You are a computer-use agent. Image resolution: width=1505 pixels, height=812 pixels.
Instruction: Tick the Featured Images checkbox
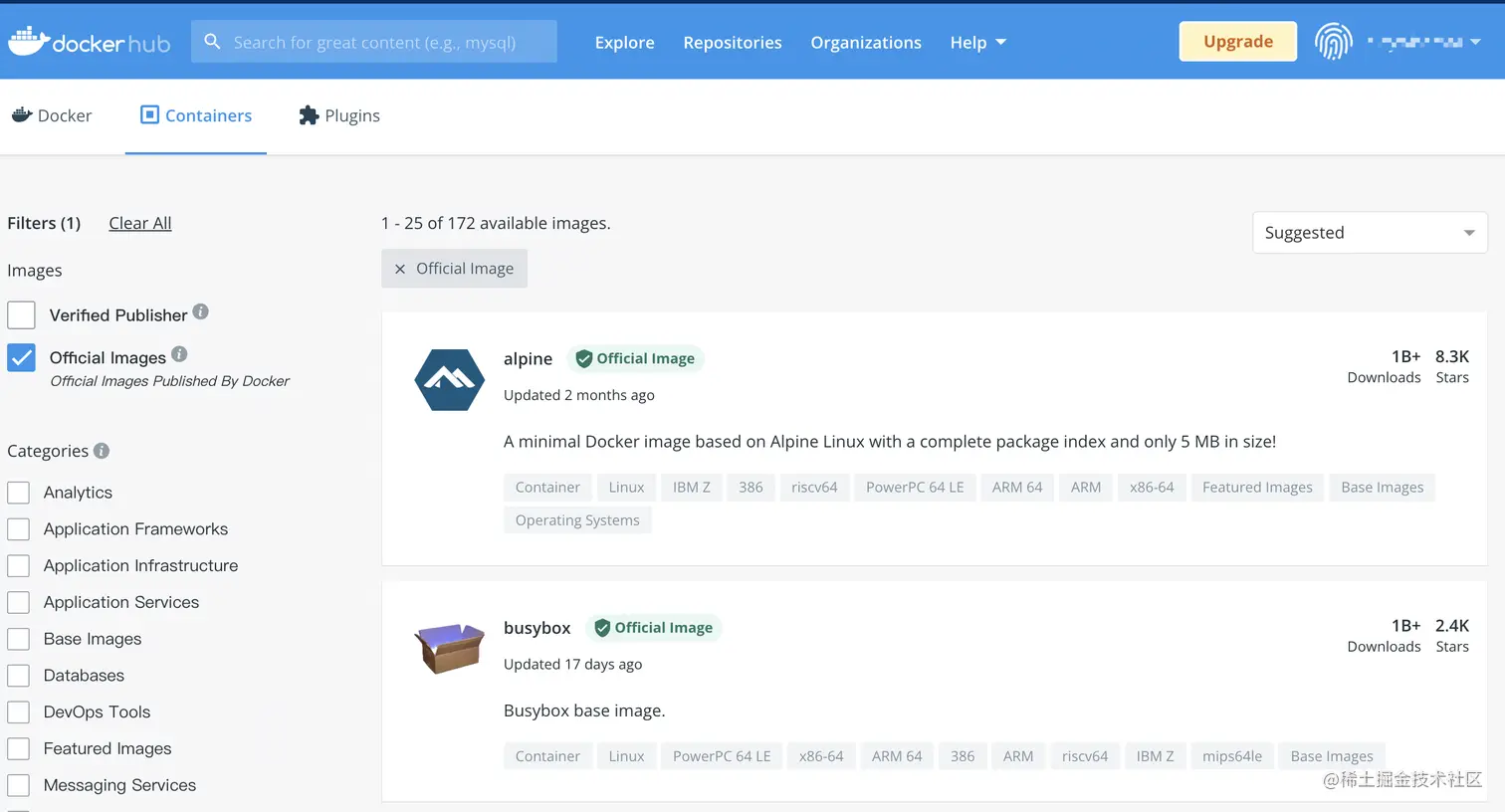coord(19,749)
